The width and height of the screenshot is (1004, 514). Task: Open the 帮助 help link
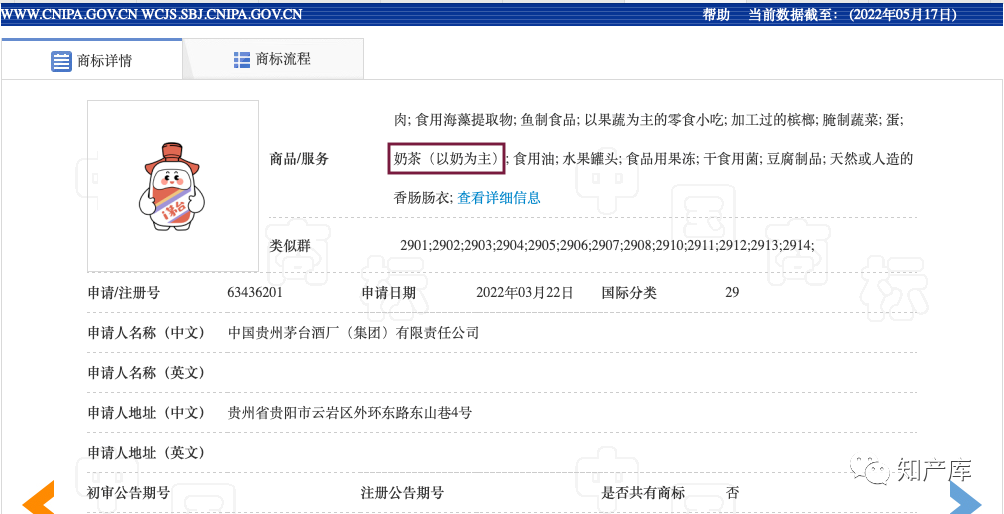click(x=716, y=15)
